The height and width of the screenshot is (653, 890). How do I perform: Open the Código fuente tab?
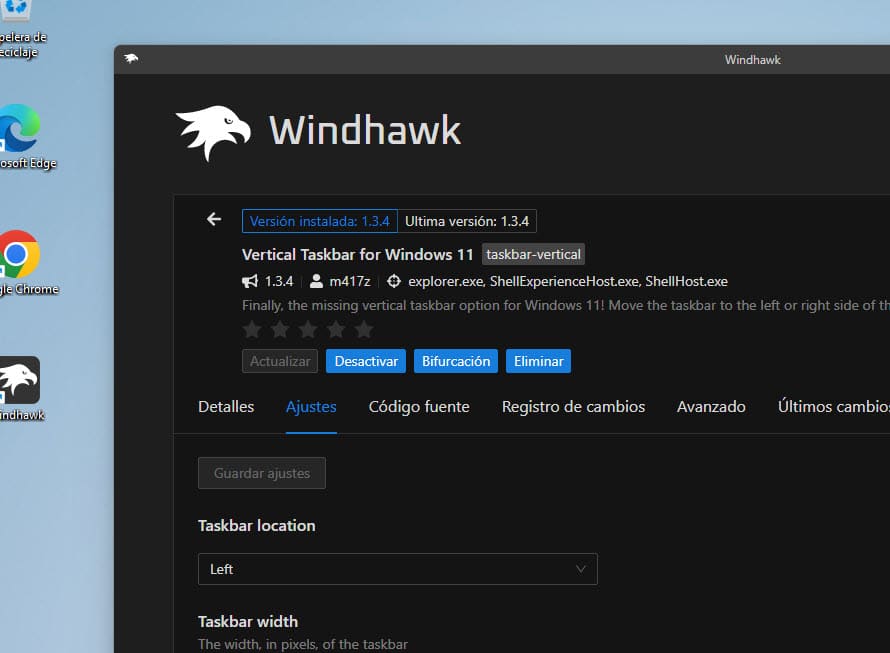coord(419,407)
